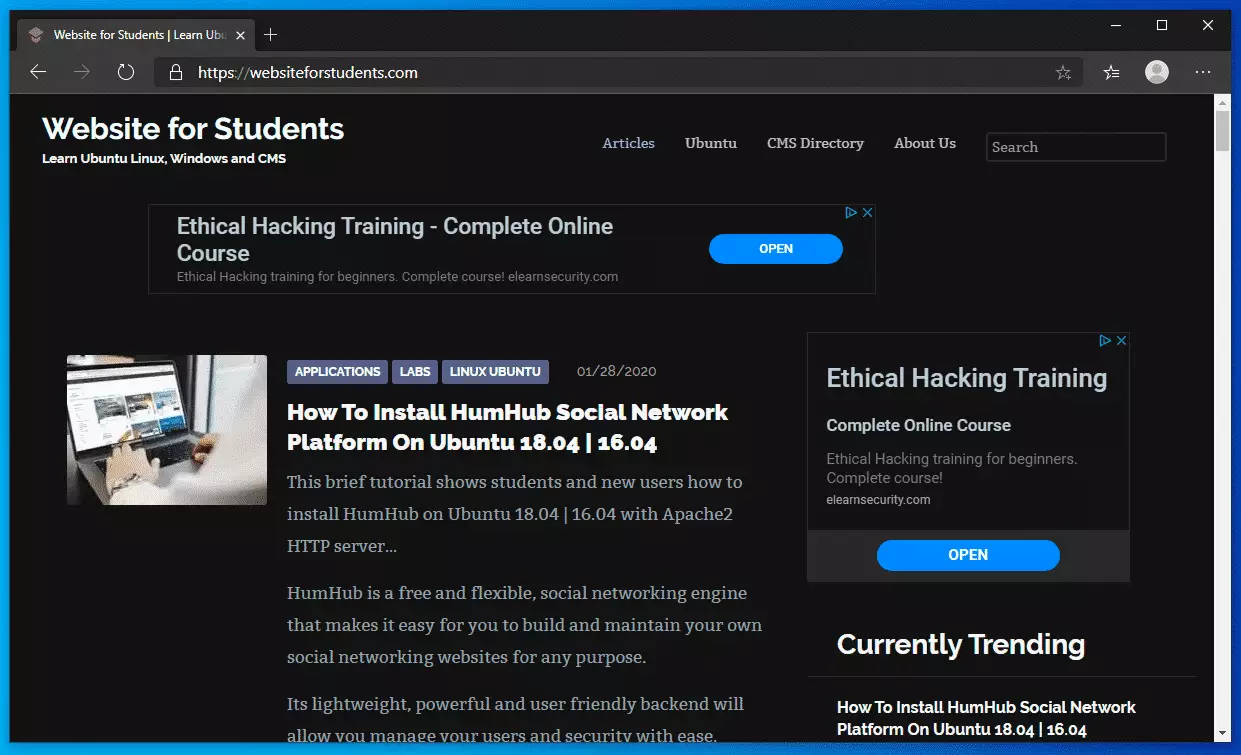
Task: Click the tab's favicon icon
Action: (x=36, y=35)
